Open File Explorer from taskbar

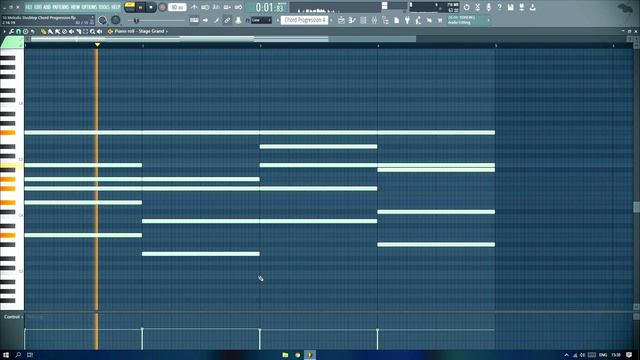point(285,355)
